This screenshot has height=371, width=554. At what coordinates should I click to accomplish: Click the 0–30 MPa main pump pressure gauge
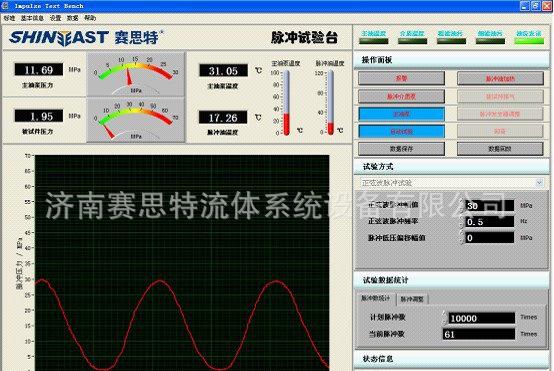coord(136,74)
